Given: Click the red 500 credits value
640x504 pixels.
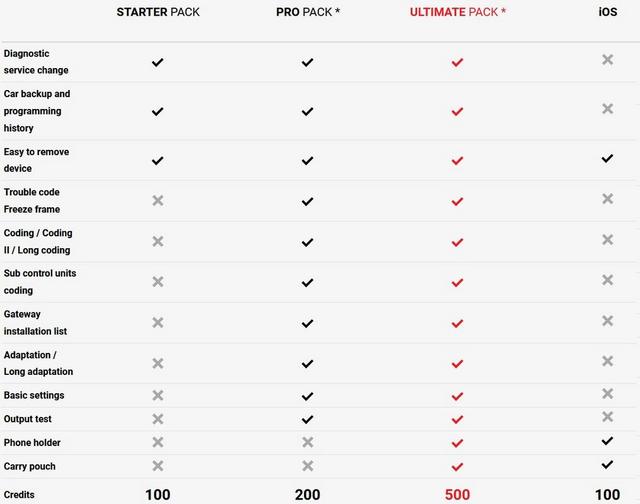Looking at the screenshot, I should point(457,495).
